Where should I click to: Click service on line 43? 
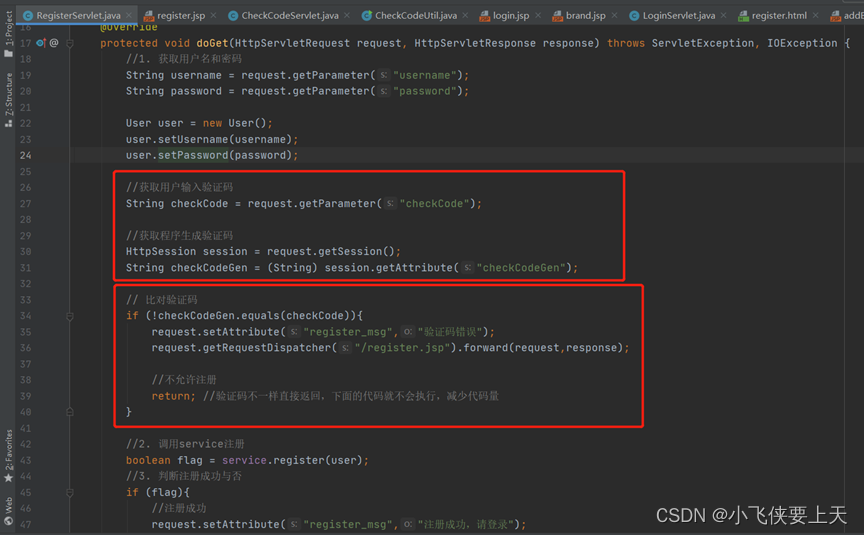click(244, 460)
